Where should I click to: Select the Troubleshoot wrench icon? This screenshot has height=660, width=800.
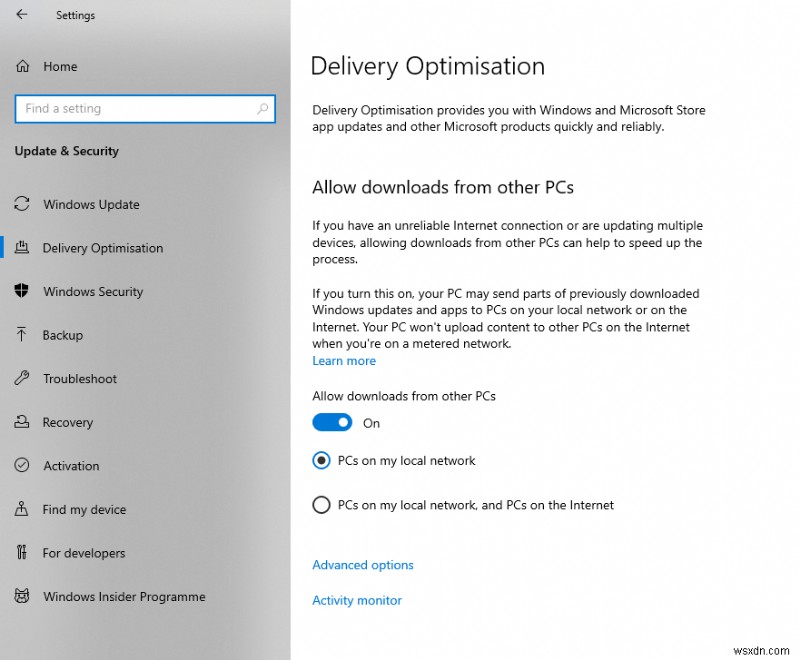coord(22,378)
